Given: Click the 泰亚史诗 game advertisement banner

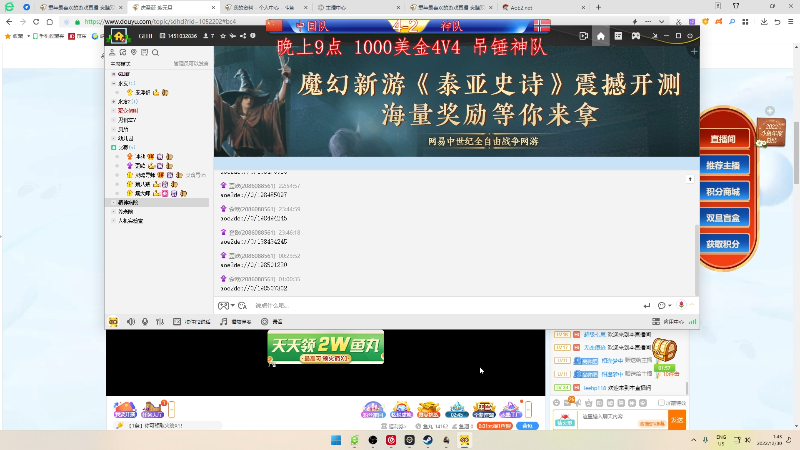Looking at the screenshot, I should [x=457, y=102].
